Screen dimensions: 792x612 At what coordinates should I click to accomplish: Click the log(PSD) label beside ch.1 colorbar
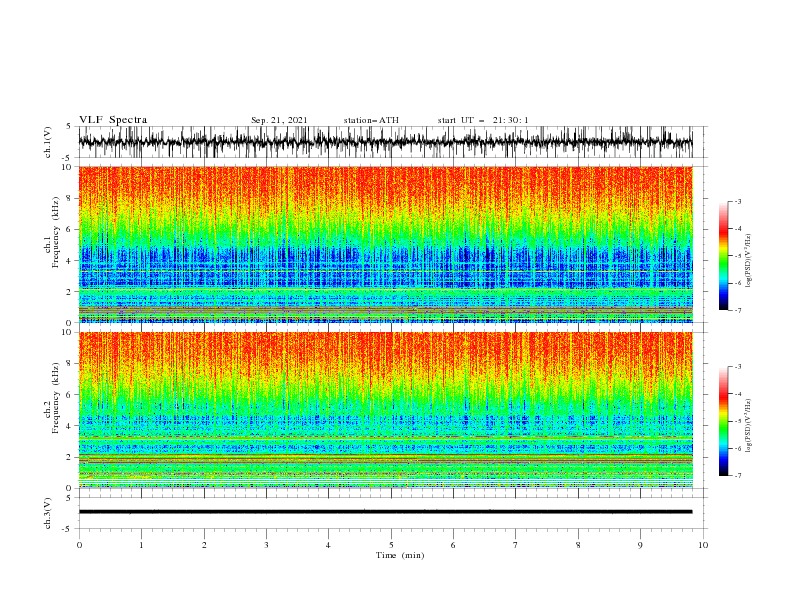[x=748, y=261]
